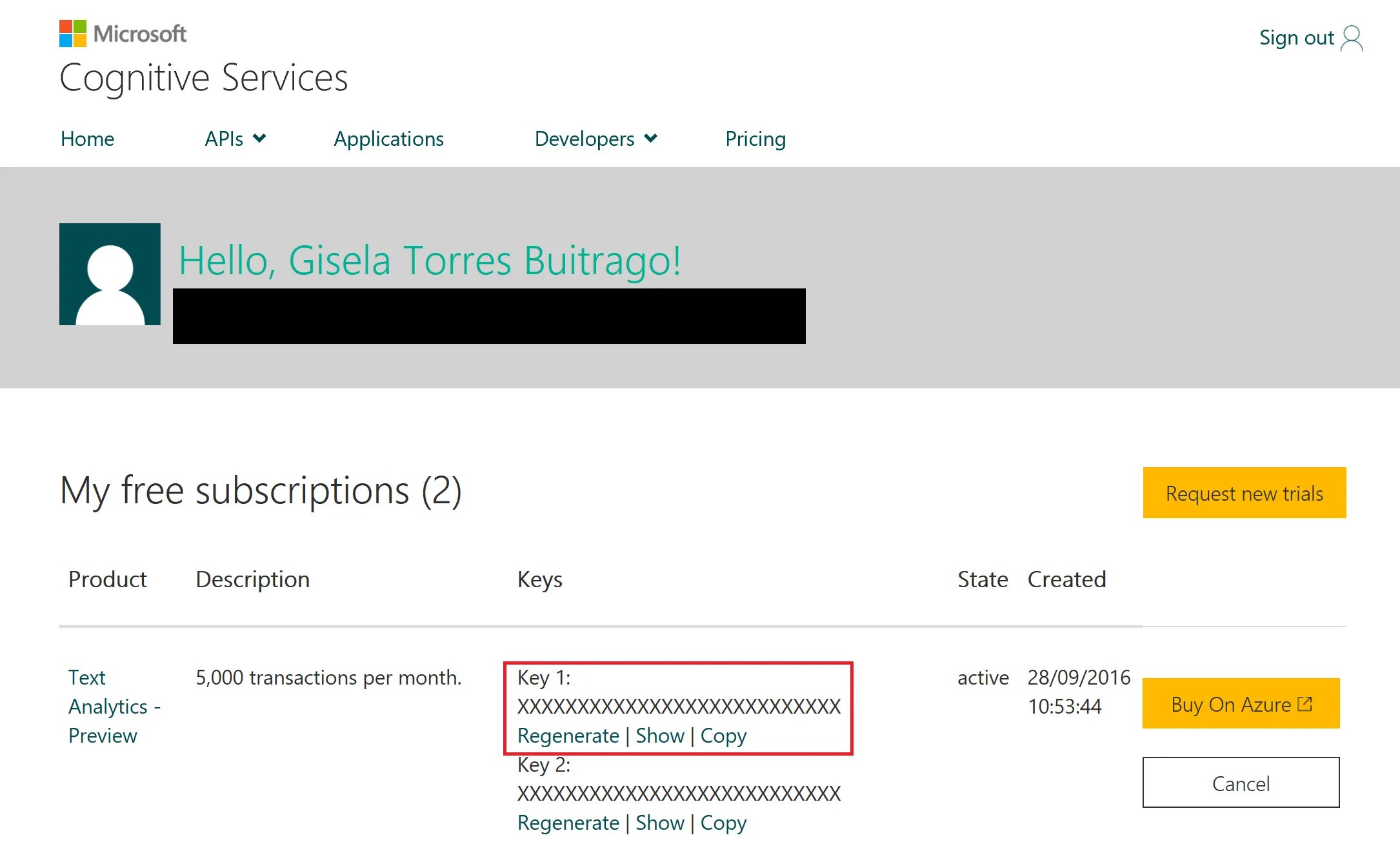
Task: Click the Created column header
Action: 1067,579
